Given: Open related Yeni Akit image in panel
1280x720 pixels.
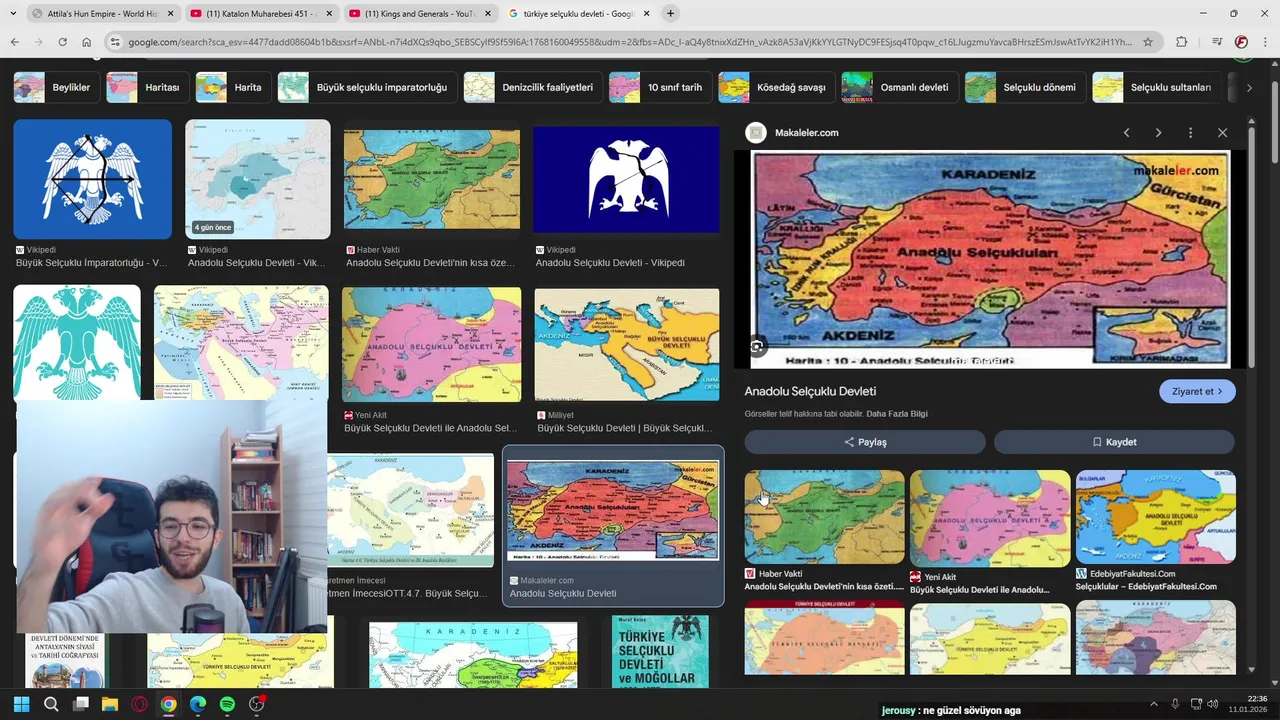Looking at the screenshot, I should [990, 518].
